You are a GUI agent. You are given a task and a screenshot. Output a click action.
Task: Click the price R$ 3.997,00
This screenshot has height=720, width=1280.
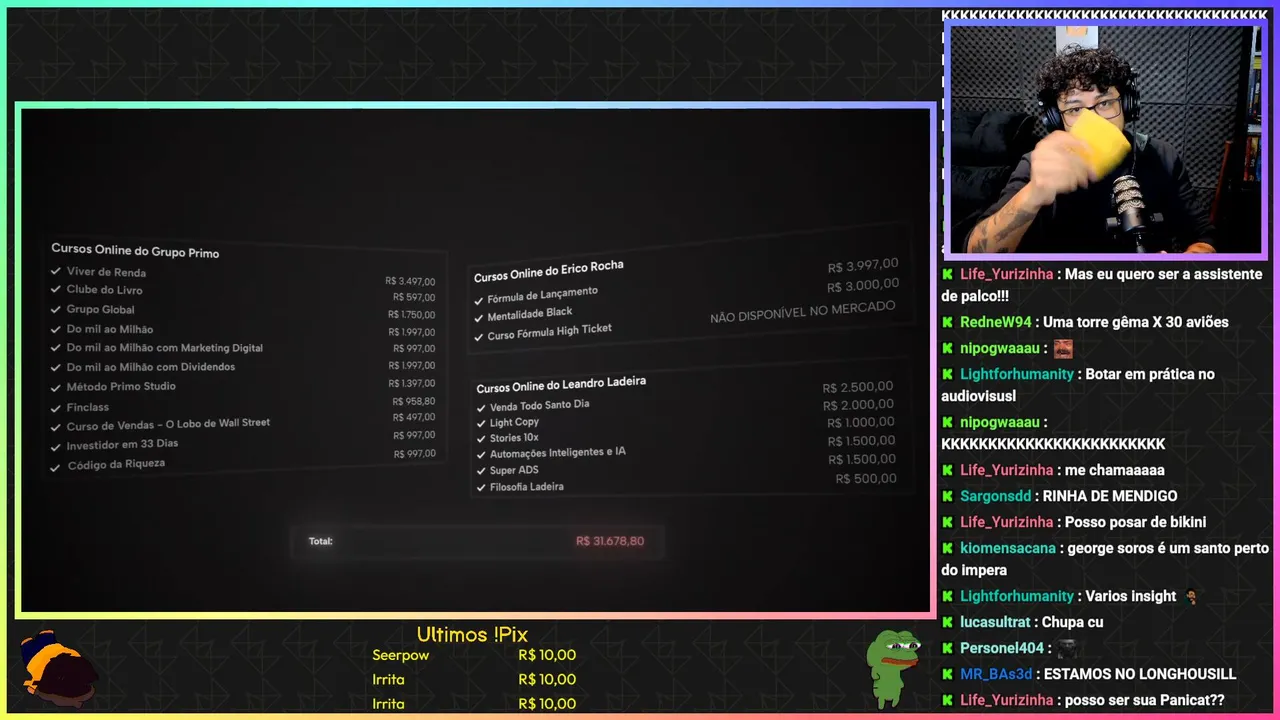863,266
